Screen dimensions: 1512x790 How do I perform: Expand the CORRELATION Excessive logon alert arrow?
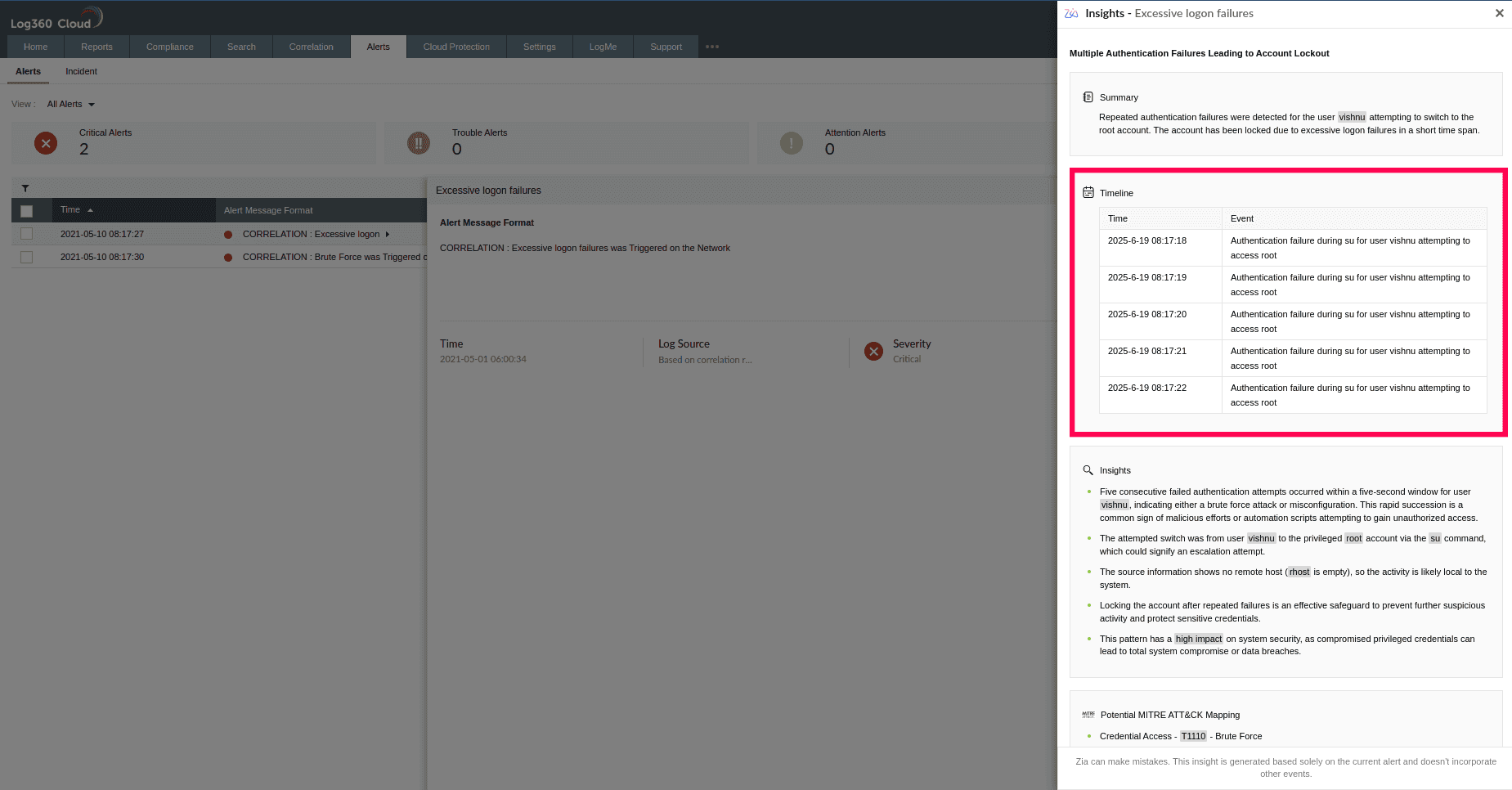388,234
